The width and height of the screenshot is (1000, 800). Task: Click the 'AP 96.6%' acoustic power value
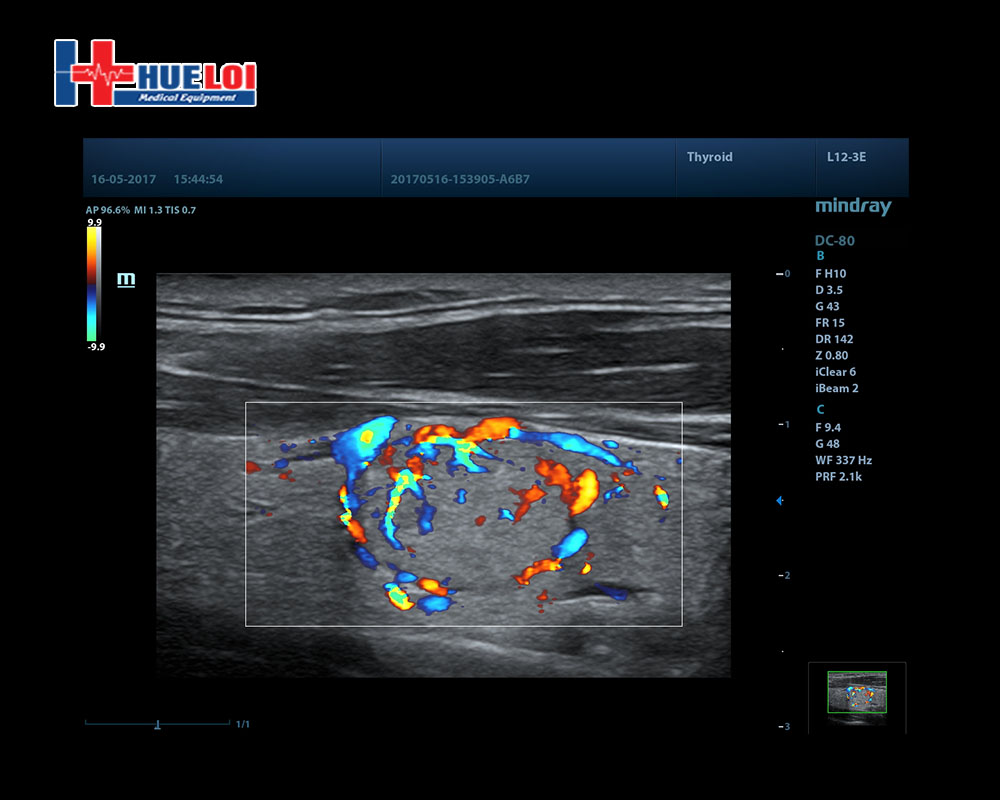(x=108, y=210)
